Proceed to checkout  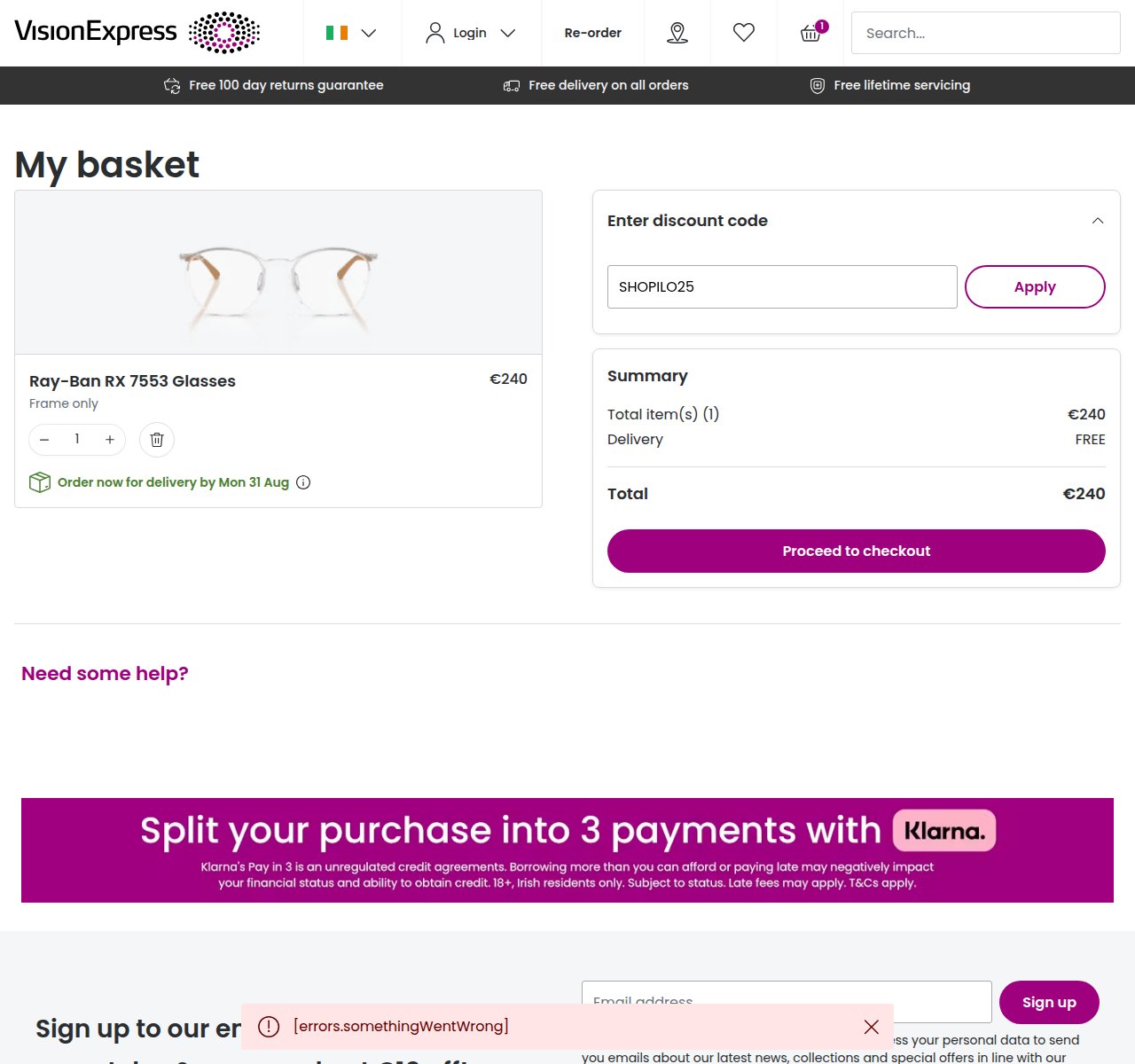[x=857, y=551]
